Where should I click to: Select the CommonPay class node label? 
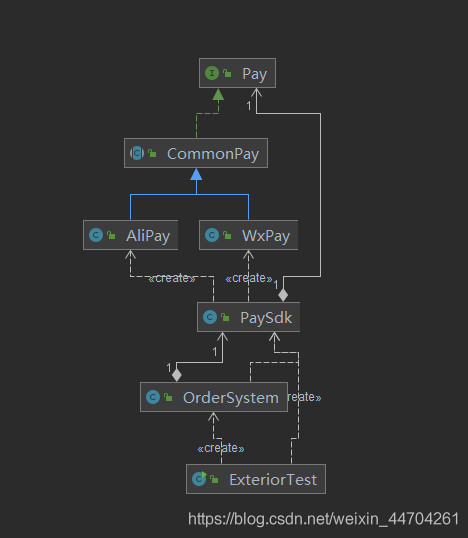pyautogui.click(x=213, y=154)
